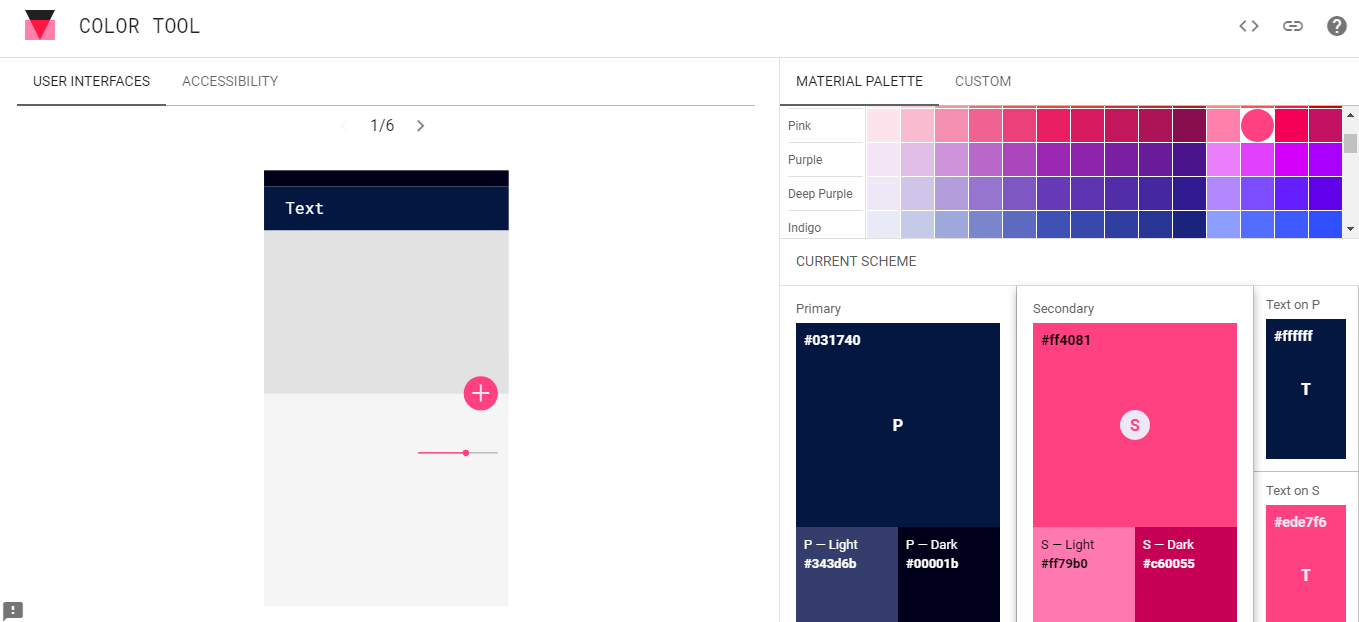Switch to the USER INTERFACES tab

[90, 81]
